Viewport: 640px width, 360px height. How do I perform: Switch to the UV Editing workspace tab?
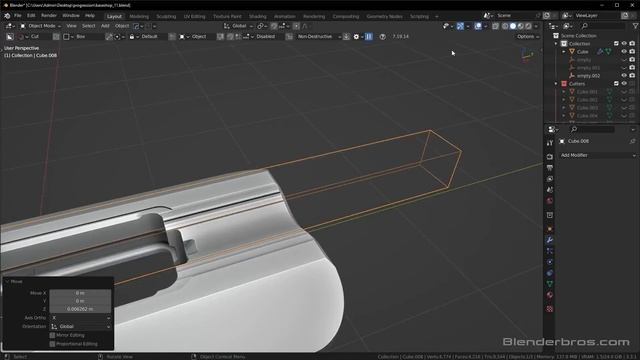pos(194,17)
